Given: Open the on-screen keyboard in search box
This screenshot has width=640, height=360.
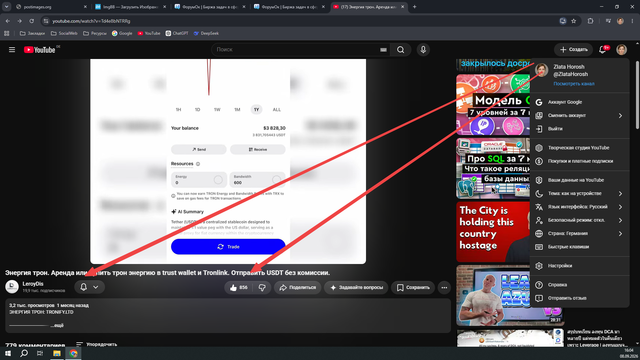Looking at the screenshot, I should pyautogui.click(x=383, y=50).
